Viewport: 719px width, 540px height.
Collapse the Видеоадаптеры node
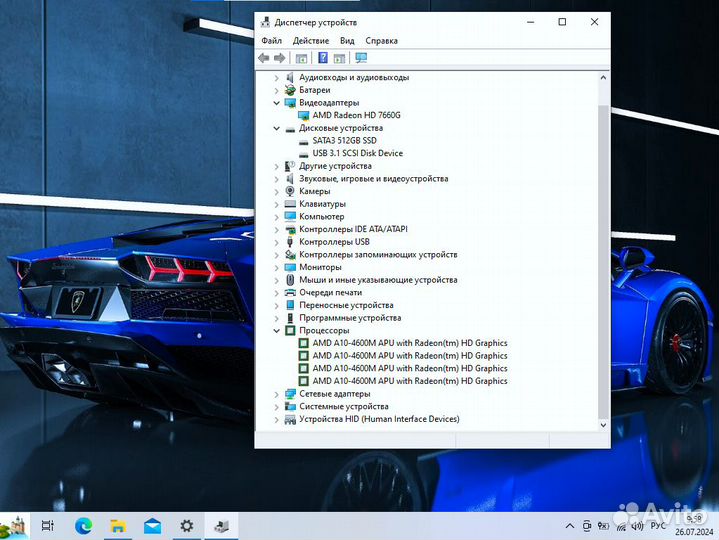(277, 103)
